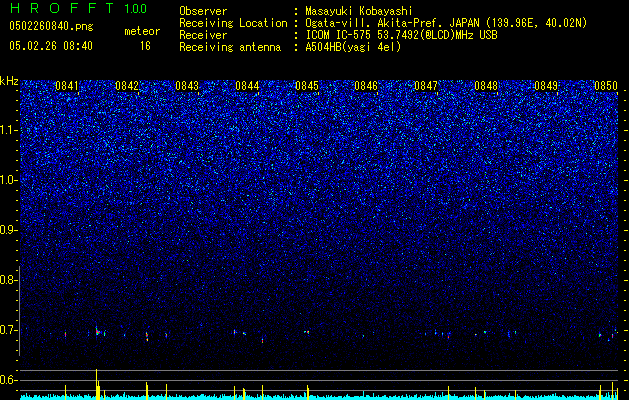Select the Receiver field label
Image resolution: width=629 pixels, height=400 pixels.
click(203, 35)
